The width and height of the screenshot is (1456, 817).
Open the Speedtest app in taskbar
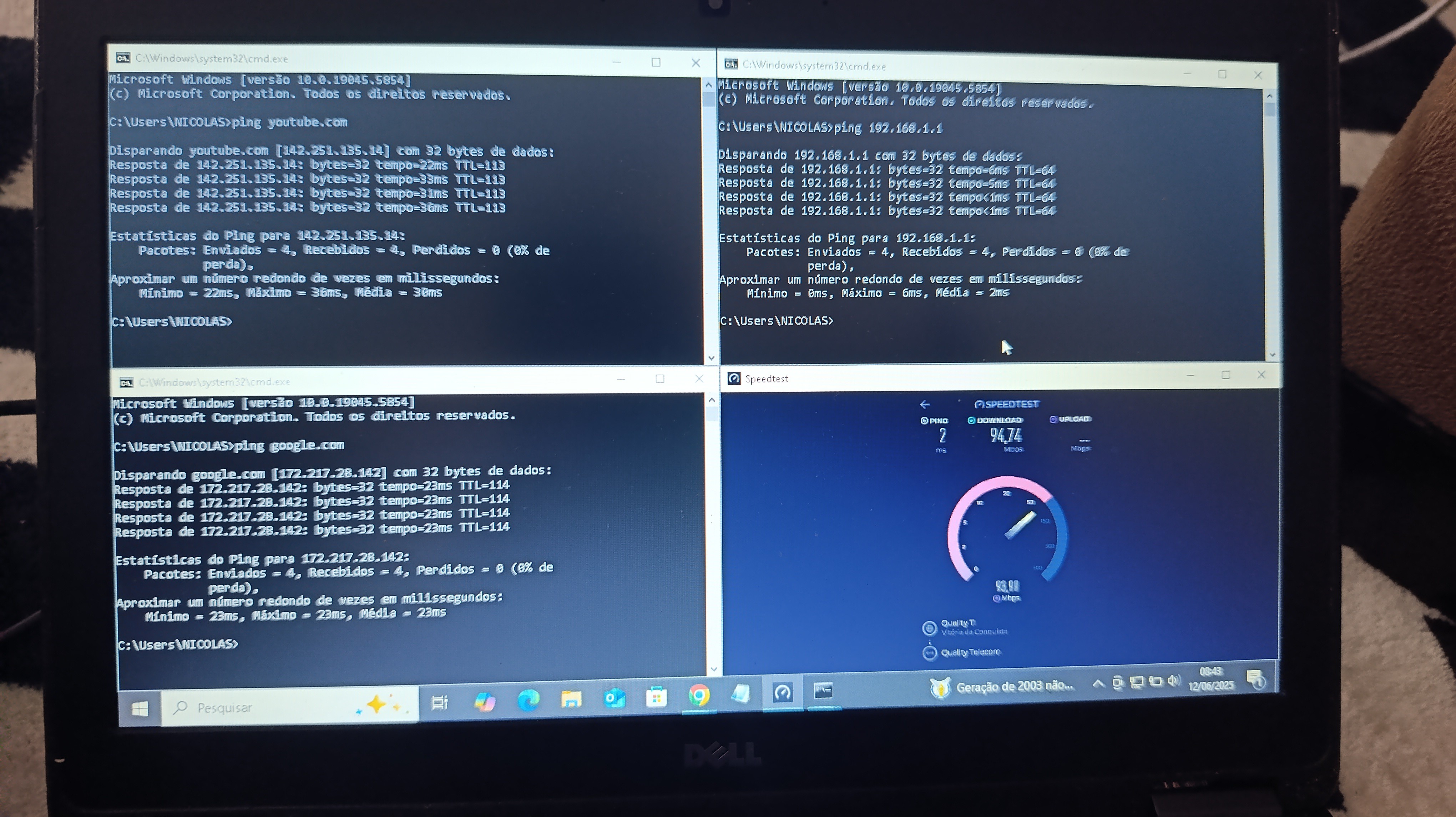pyautogui.click(x=782, y=693)
